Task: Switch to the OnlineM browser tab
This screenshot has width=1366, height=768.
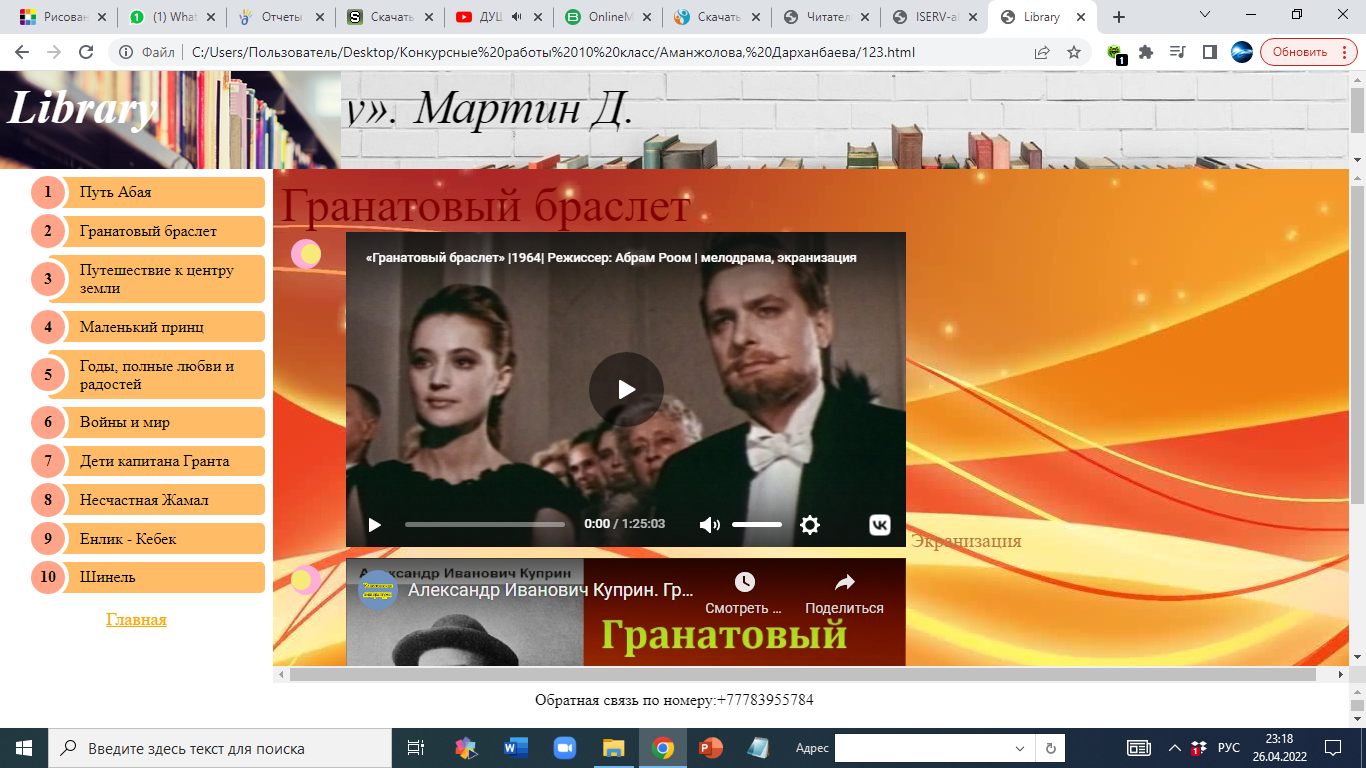Action: pyautogui.click(x=608, y=17)
